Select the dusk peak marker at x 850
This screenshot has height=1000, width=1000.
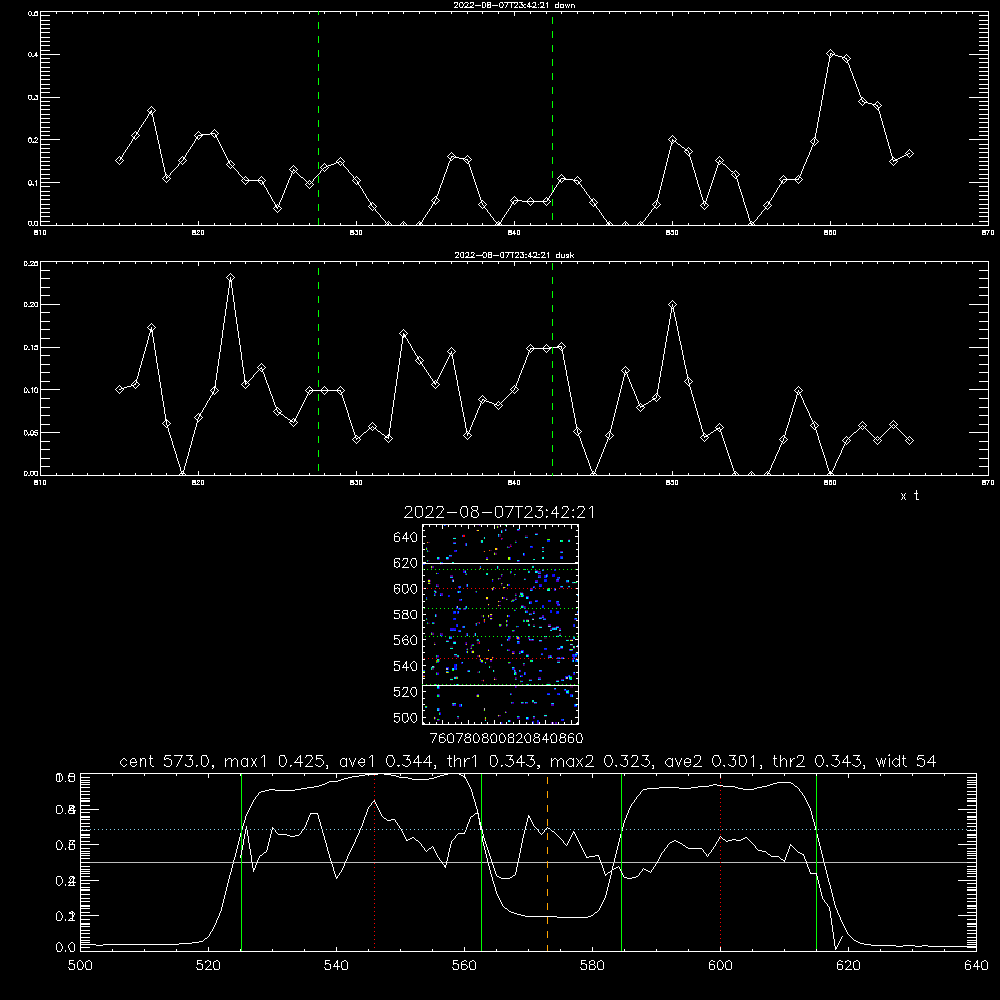tap(672, 305)
